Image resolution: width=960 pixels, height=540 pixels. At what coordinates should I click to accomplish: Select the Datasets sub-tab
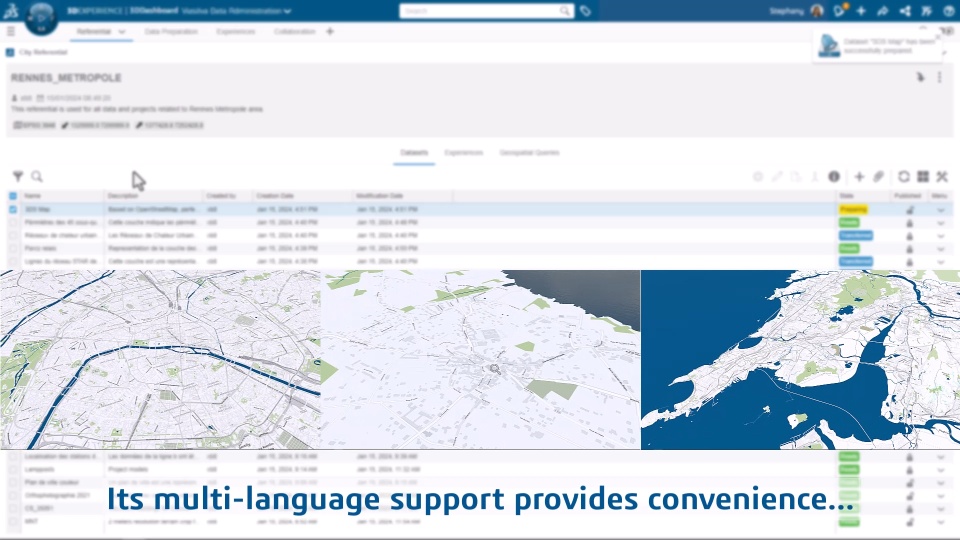[x=414, y=152]
